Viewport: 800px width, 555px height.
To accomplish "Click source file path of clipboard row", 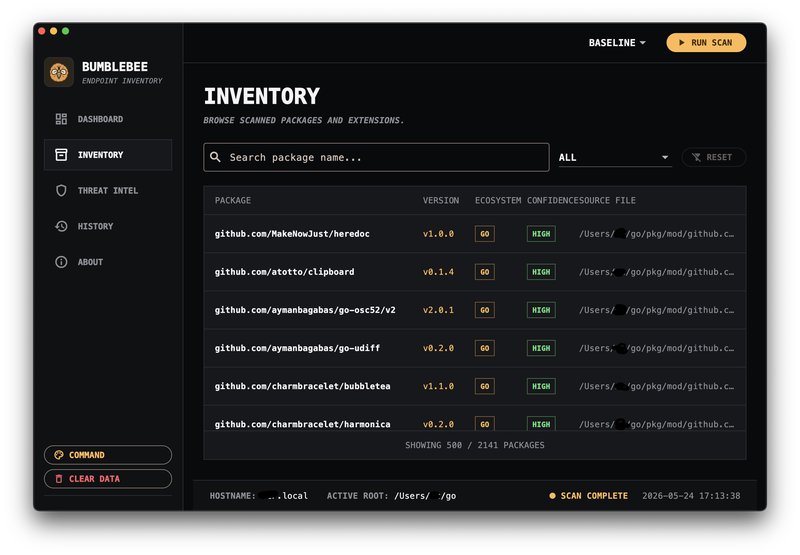I will coord(657,272).
